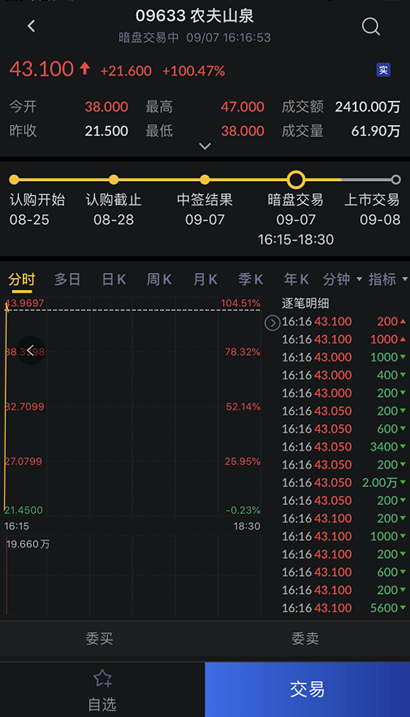Tap the 09633 农夫山泉 title
Viewport: 410px width, 717px height.
point(195,16)
